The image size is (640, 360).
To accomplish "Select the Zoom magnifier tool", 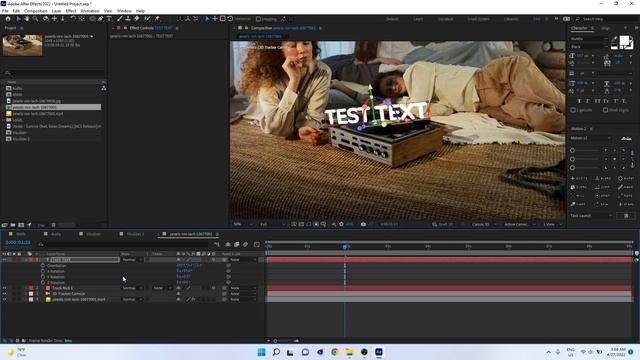I will [x=36, y=19].
